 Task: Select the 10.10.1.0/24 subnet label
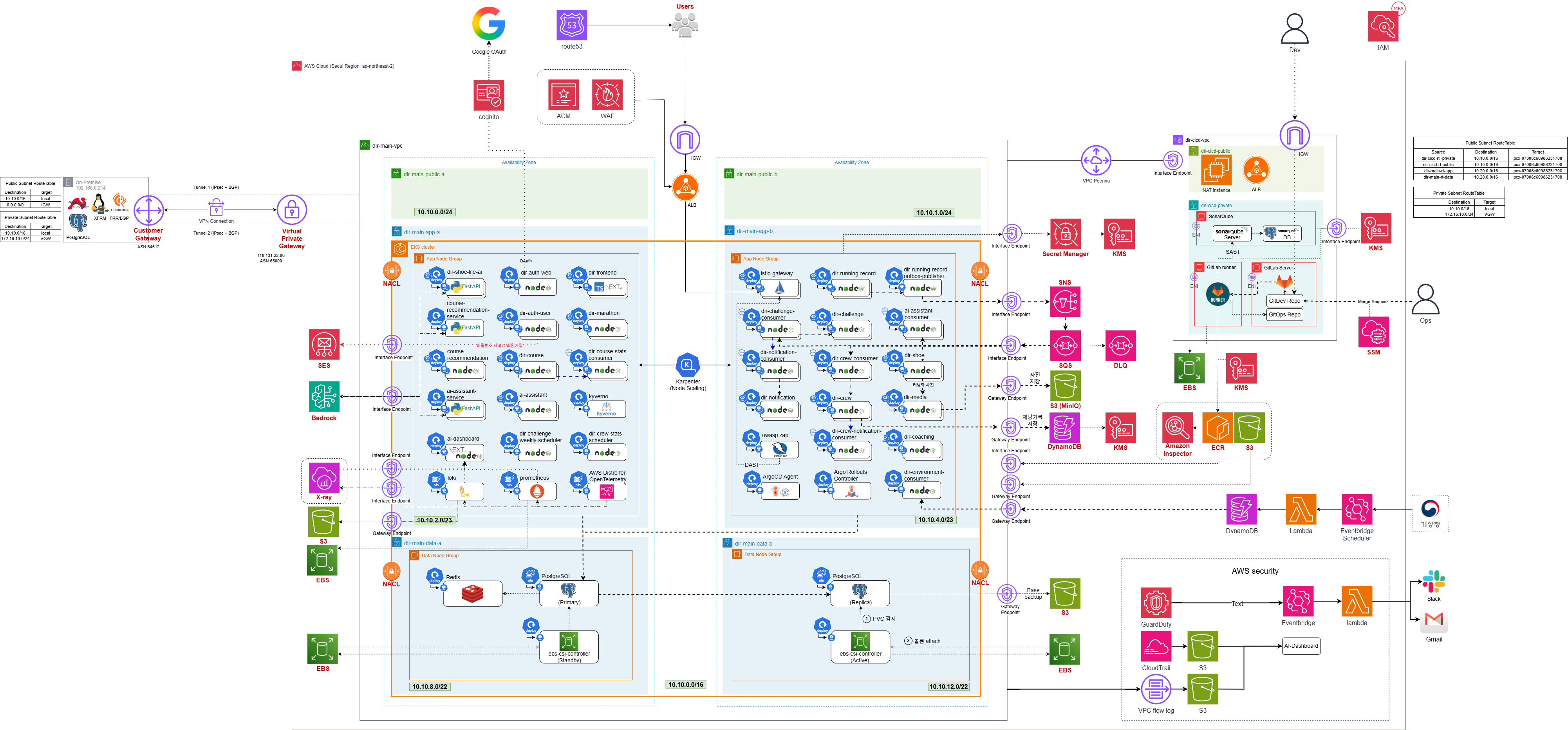tap(934, 213)
